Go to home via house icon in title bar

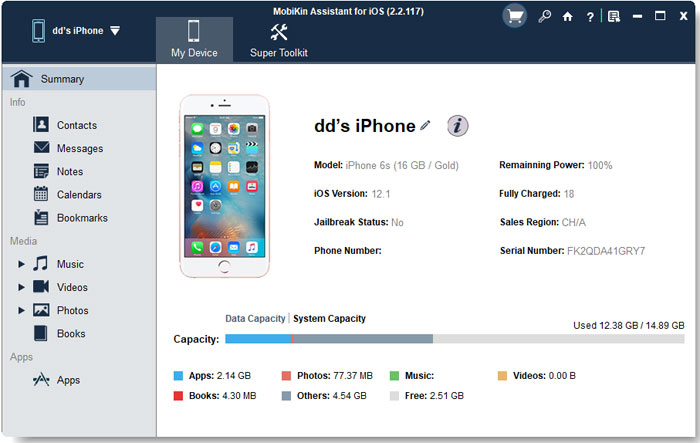point(567,17)
